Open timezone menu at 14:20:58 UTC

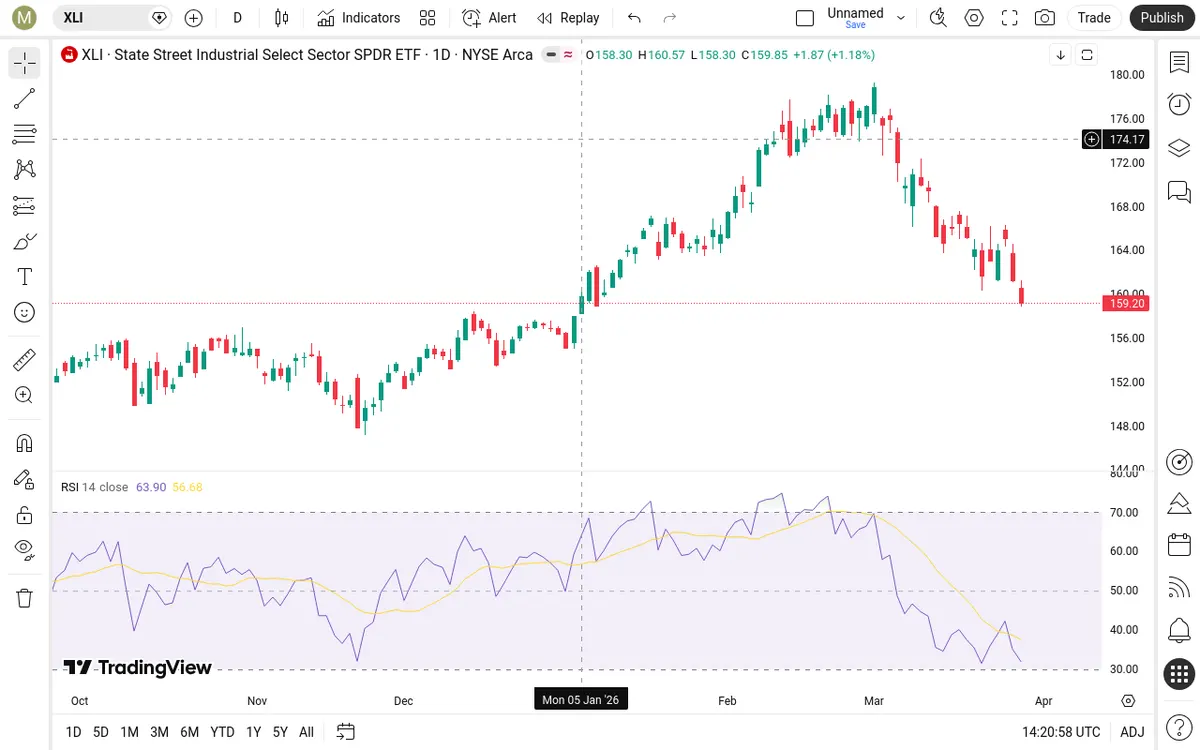1061,732
